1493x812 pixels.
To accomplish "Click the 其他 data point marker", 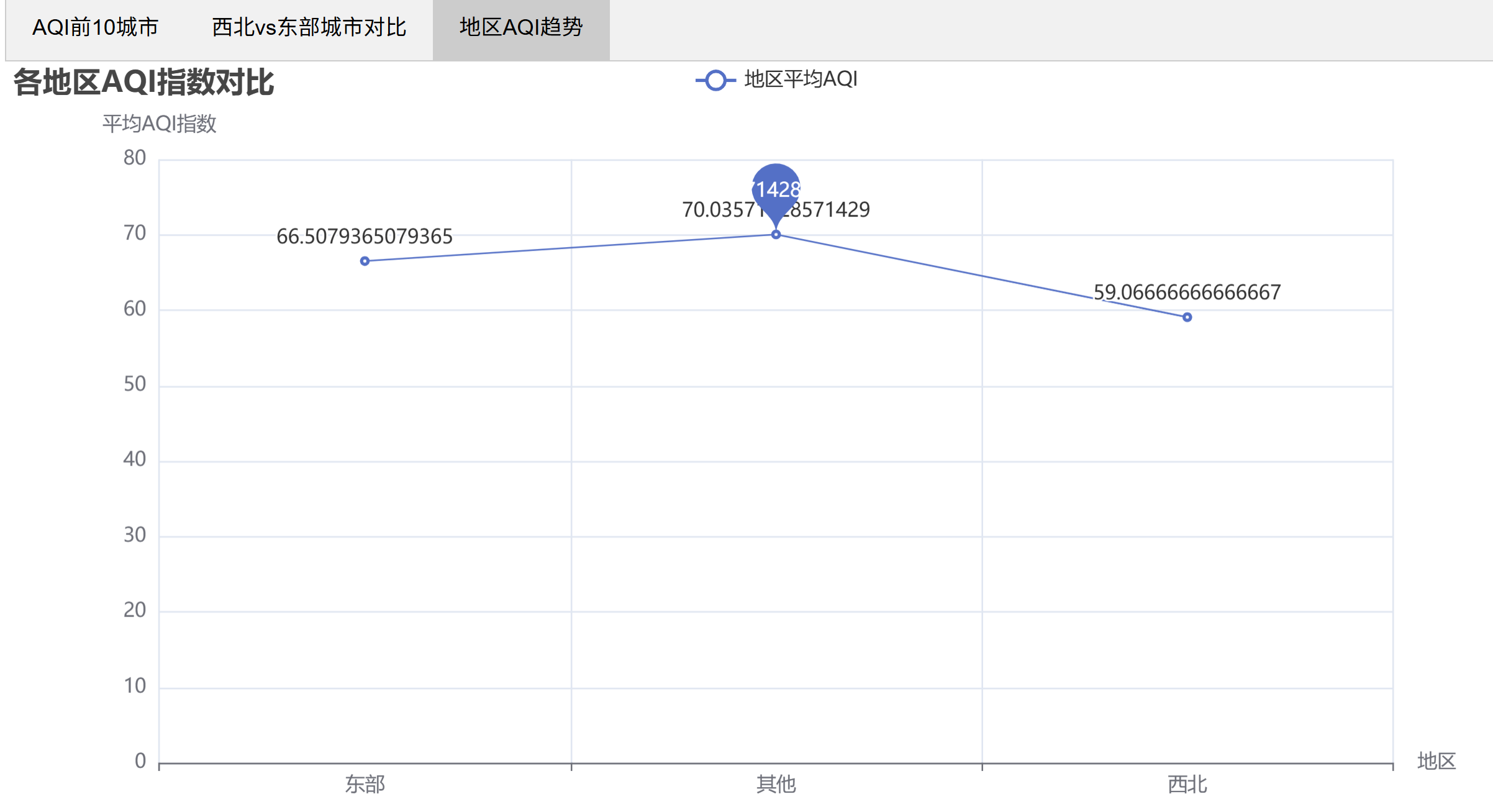I will click(x=776, y=235).
